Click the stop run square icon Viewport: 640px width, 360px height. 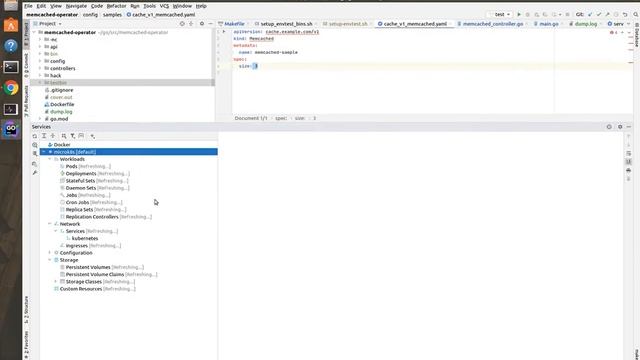pos(567,14)
